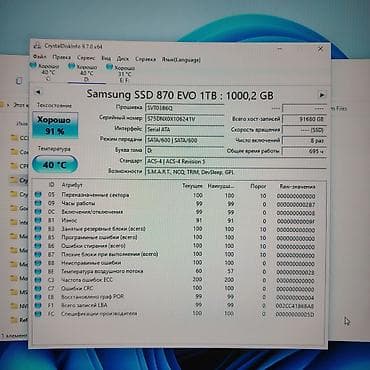Click the CrystalDiskInfo title bar app icon

(x=37, y=45)
